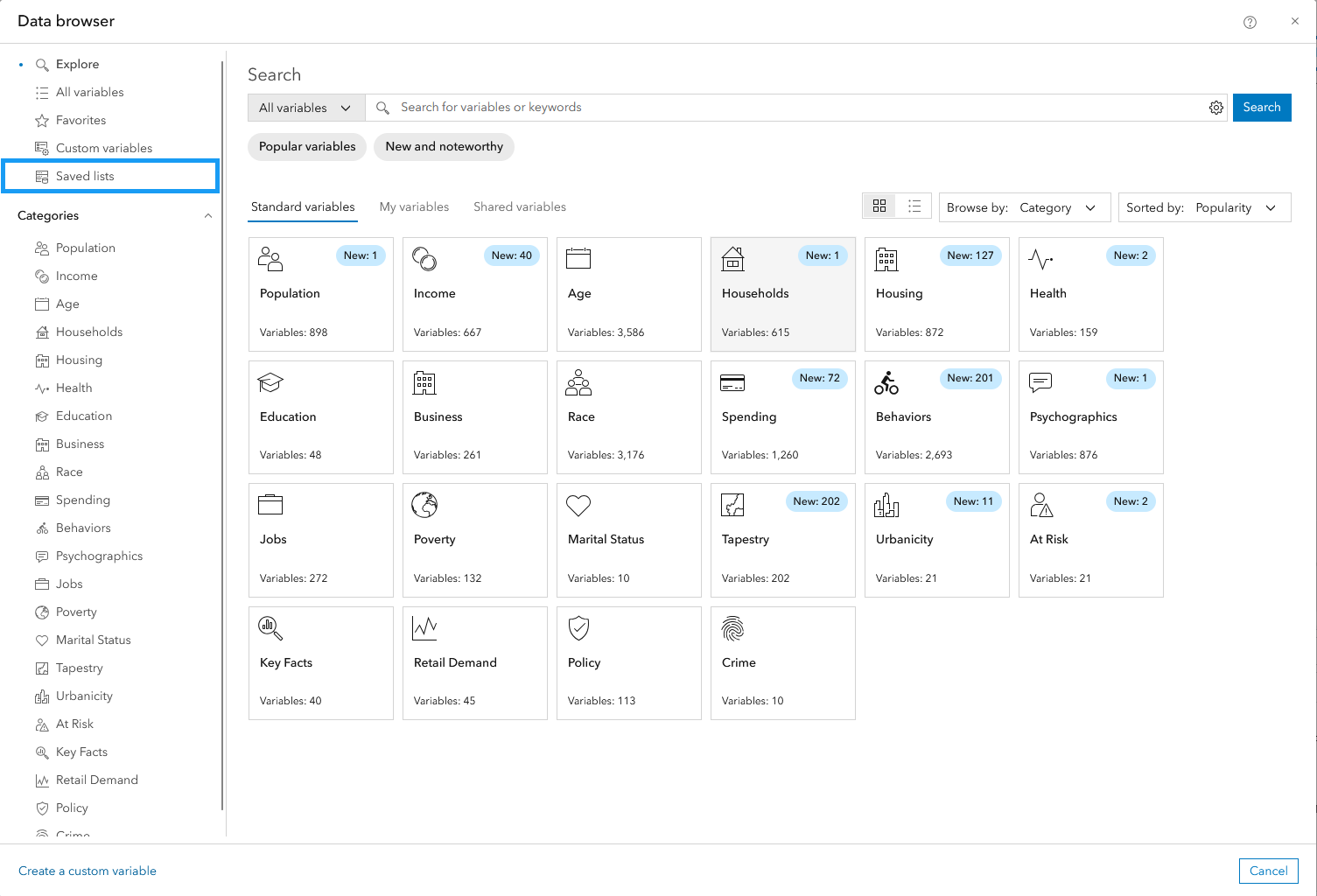Open the Shared variables tab
1317x896 pixels.
(519, 206)
